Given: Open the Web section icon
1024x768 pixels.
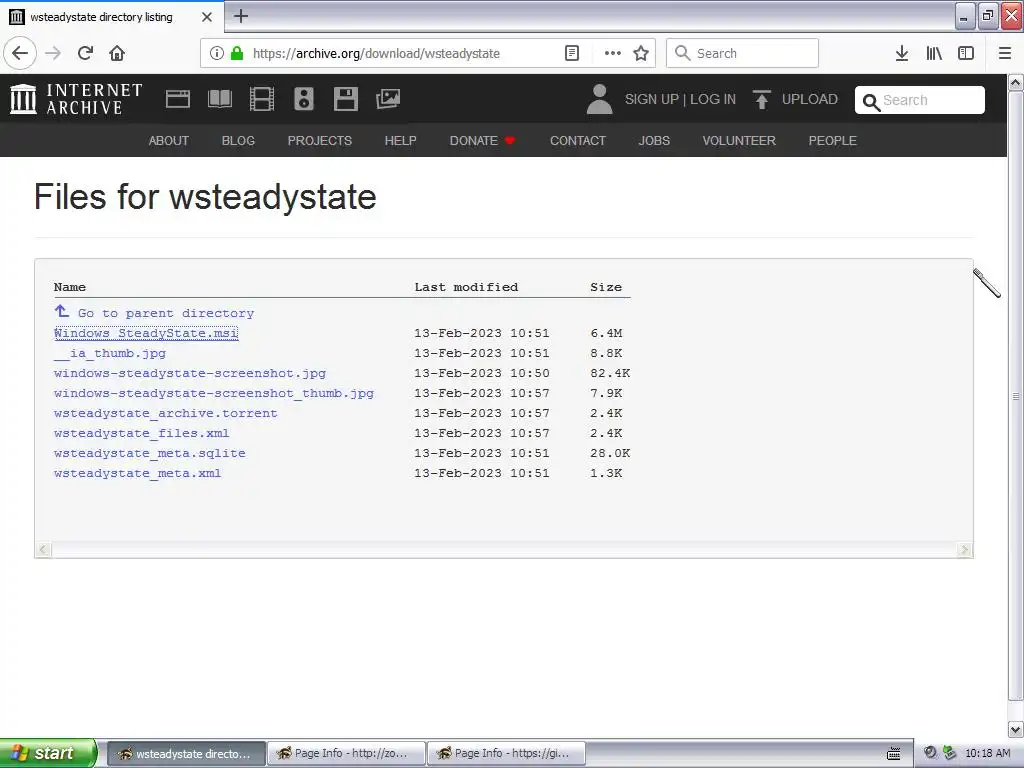Looking at the screenshot, I should point(178,99).
